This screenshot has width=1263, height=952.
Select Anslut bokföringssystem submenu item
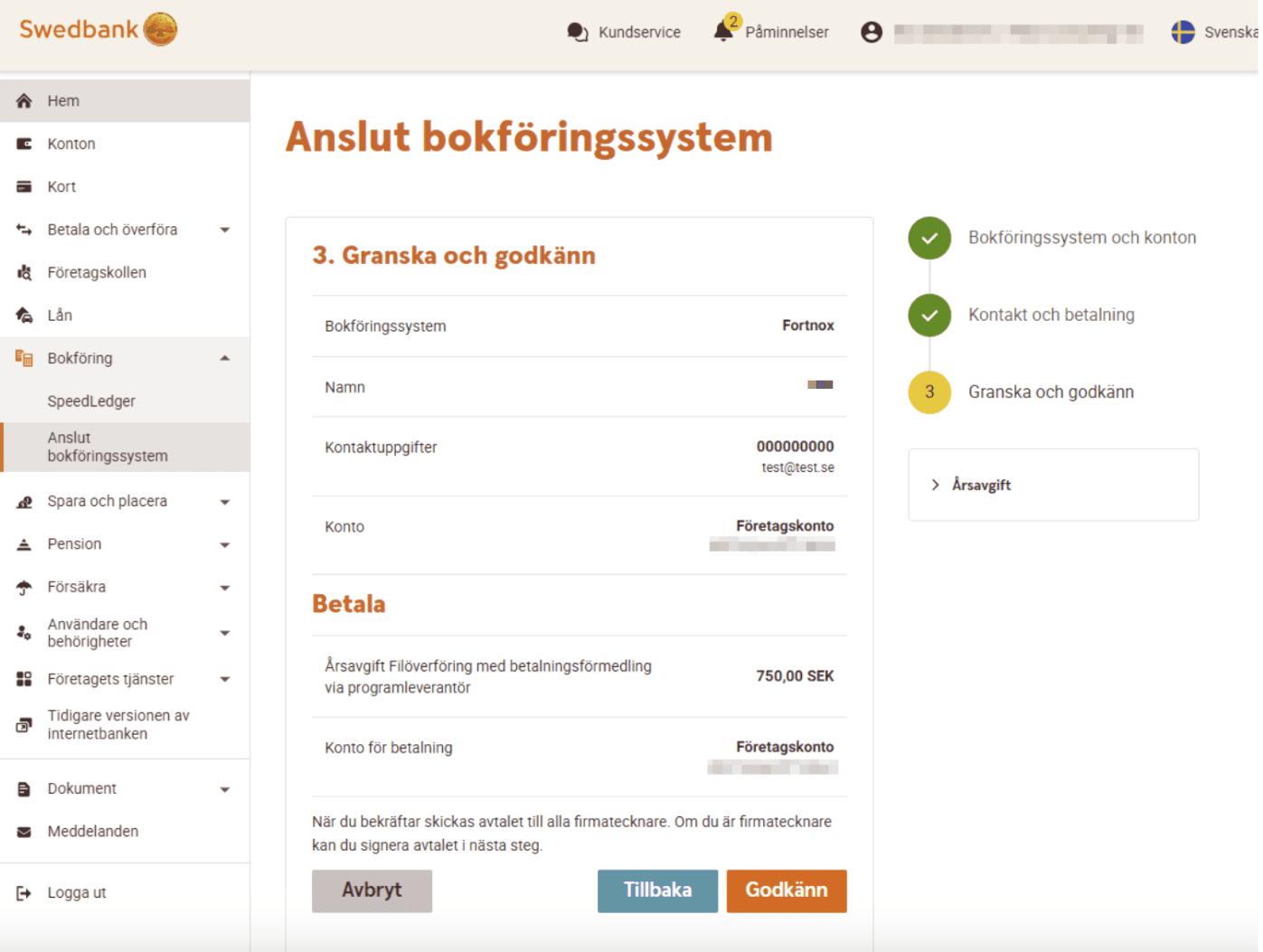[125, 447]
